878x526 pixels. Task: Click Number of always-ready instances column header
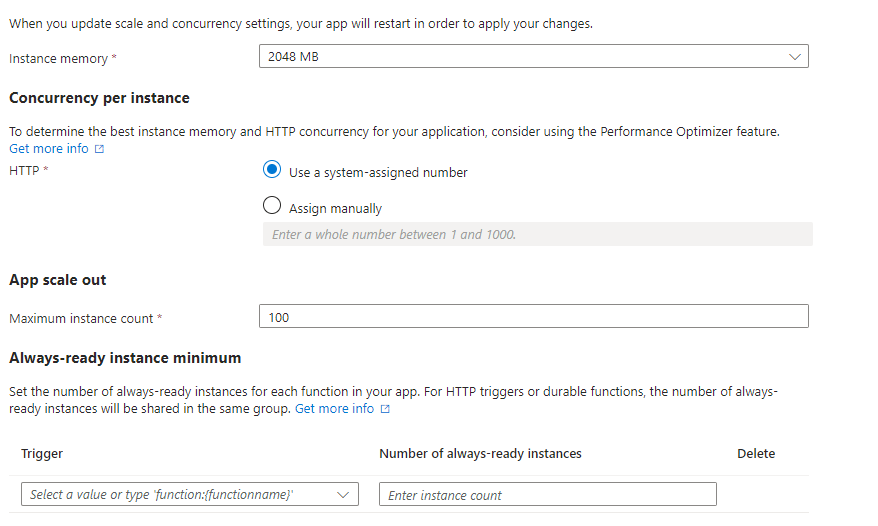(480, 453)
